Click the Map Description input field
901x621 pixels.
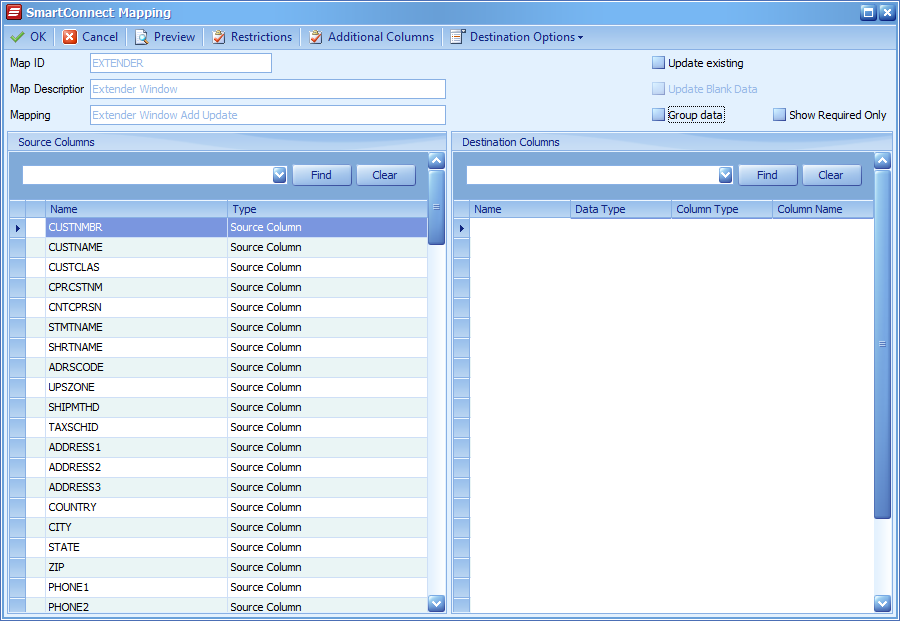click(268, 89)
